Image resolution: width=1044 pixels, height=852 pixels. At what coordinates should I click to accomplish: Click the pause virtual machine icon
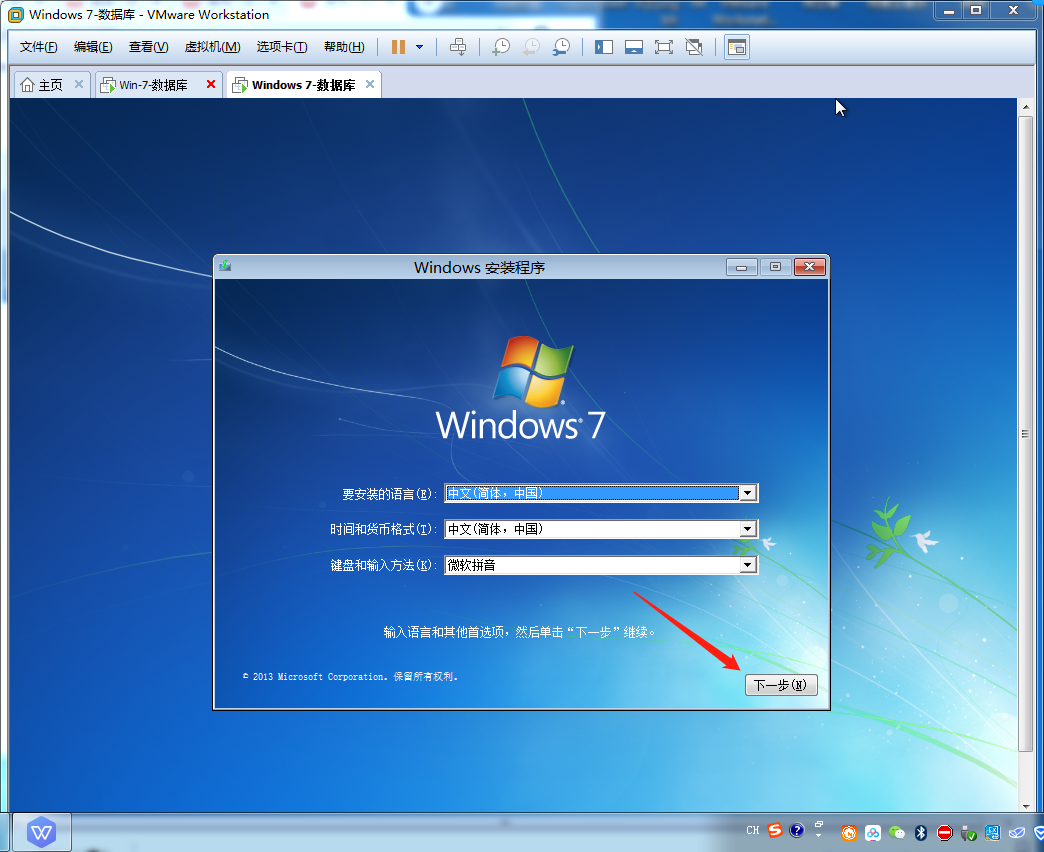click(398, 47)
